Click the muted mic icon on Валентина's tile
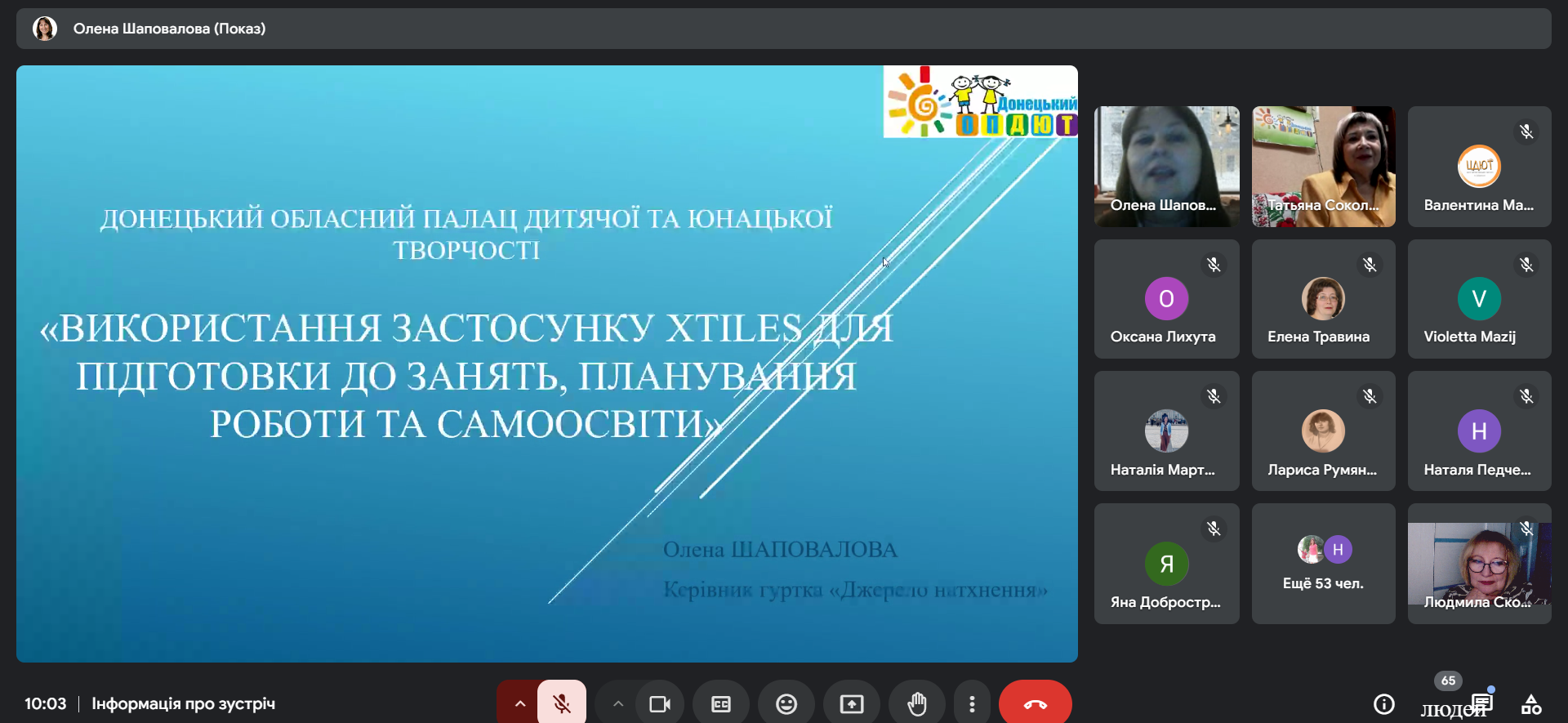 coord(1526,132)
